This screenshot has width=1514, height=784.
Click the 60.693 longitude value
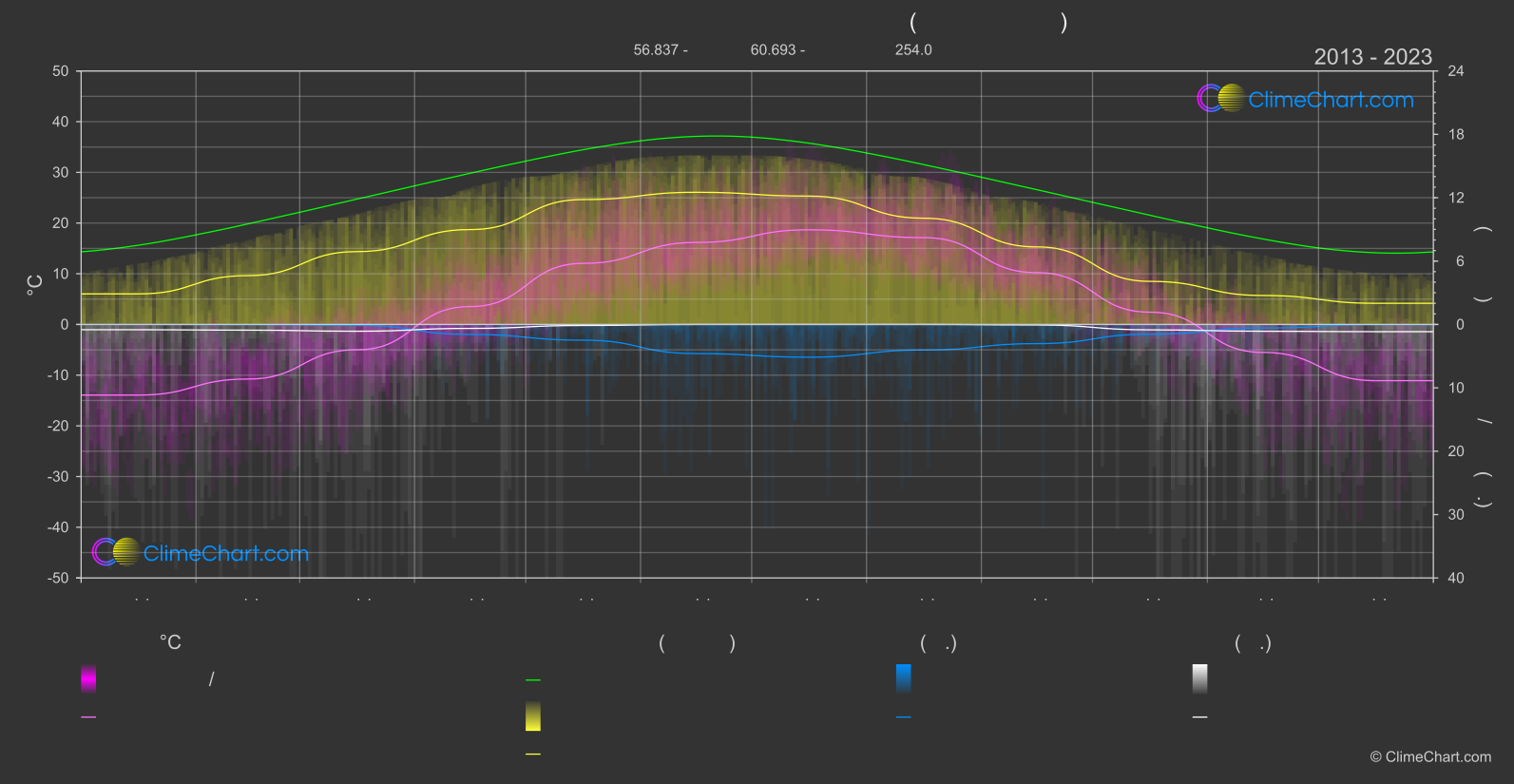tap(773, 49)
